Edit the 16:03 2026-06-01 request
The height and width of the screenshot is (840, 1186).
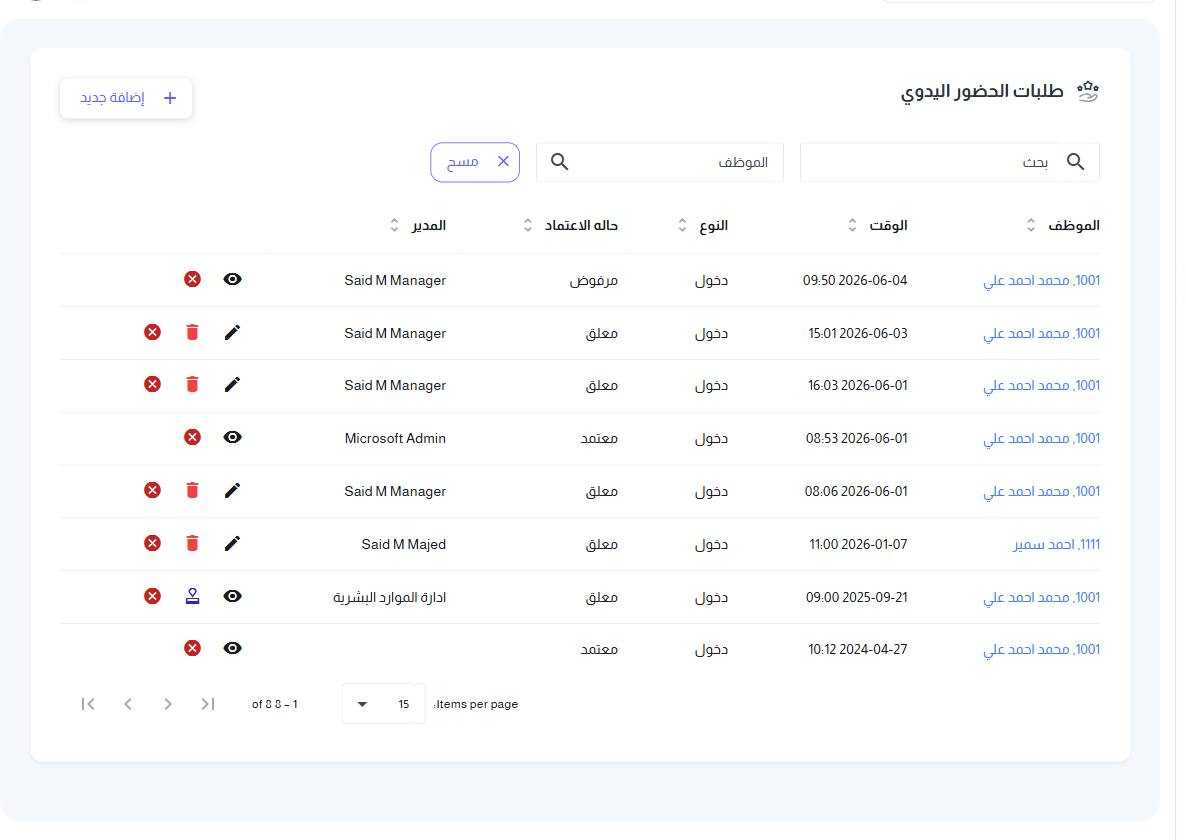(232, 384)
